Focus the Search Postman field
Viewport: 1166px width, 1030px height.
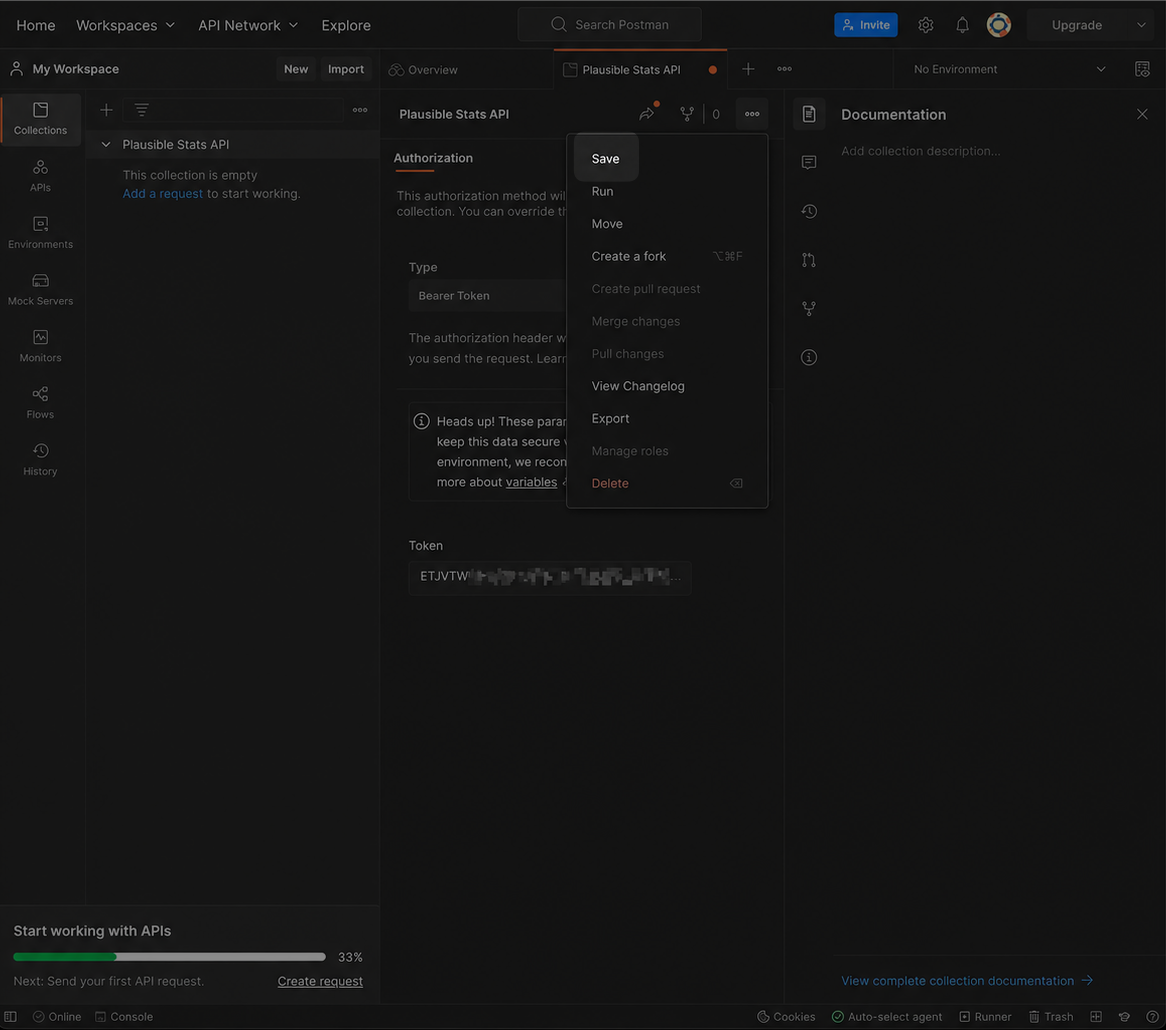[x=610, y=25]
